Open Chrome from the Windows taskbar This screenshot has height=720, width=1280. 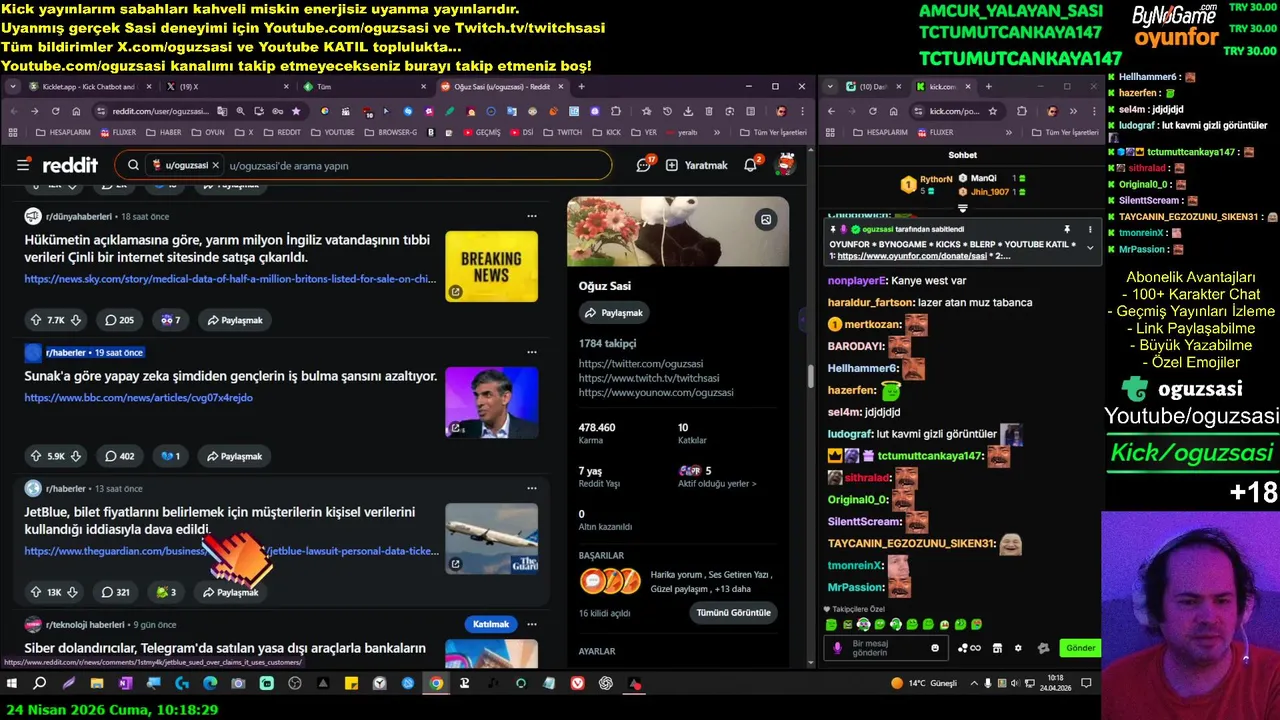click(437, 684)
